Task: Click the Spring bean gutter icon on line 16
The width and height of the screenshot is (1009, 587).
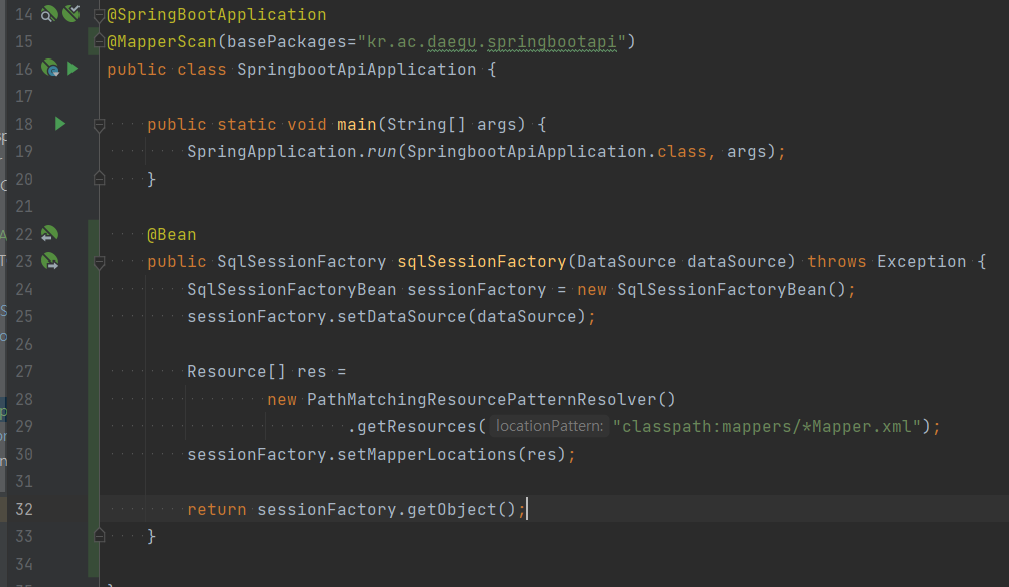Action: point(50,68)
